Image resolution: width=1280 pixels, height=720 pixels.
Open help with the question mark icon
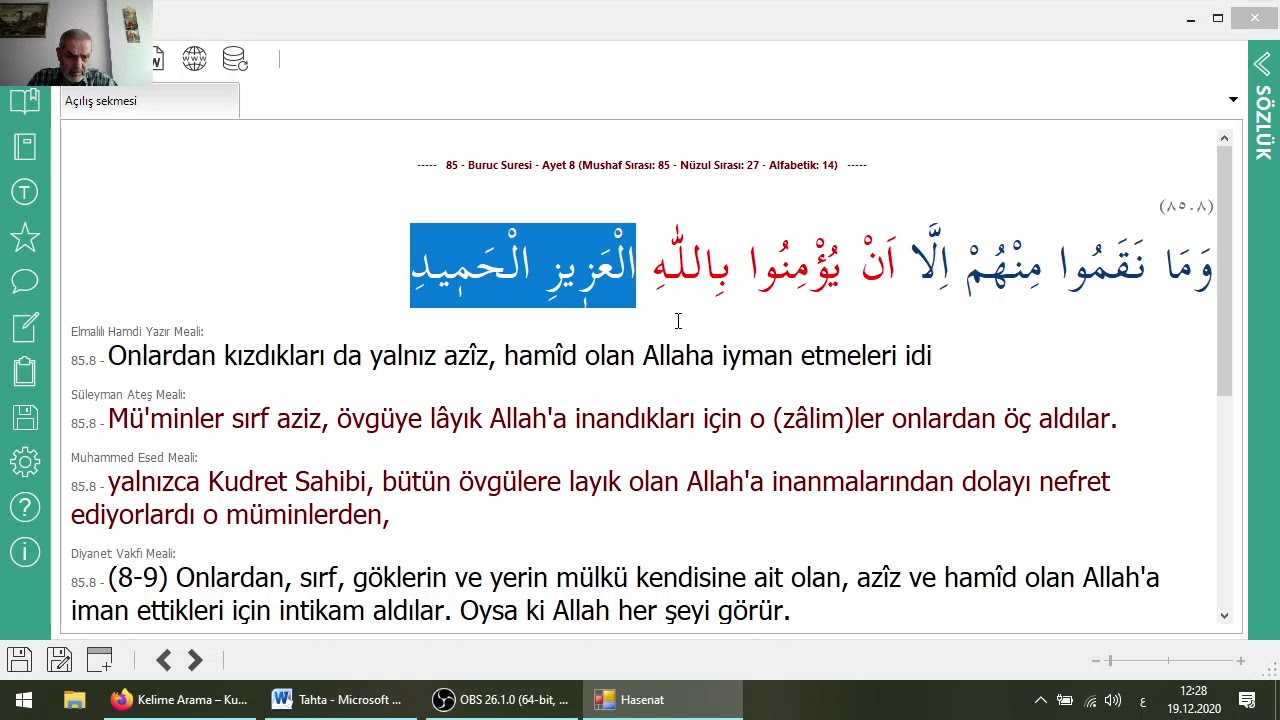pyautogui.click(x=24, y=507)
